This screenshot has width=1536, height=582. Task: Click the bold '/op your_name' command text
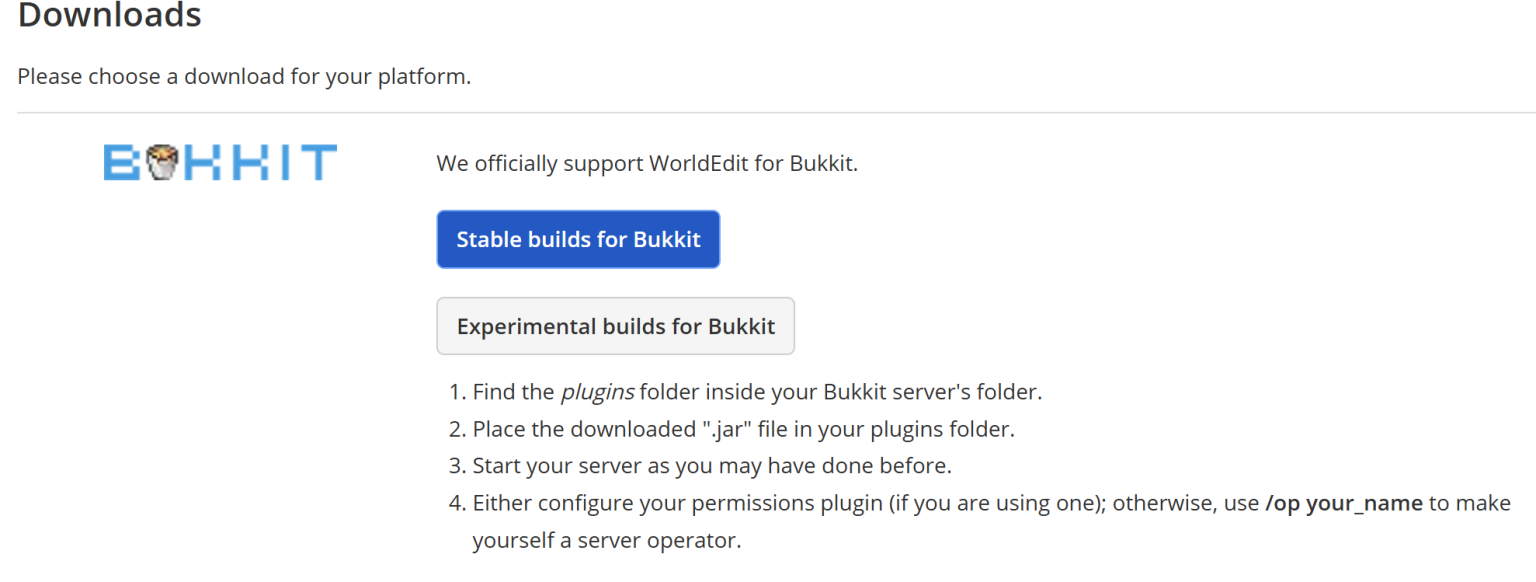pyautogui.click(x=1343, y=504)
